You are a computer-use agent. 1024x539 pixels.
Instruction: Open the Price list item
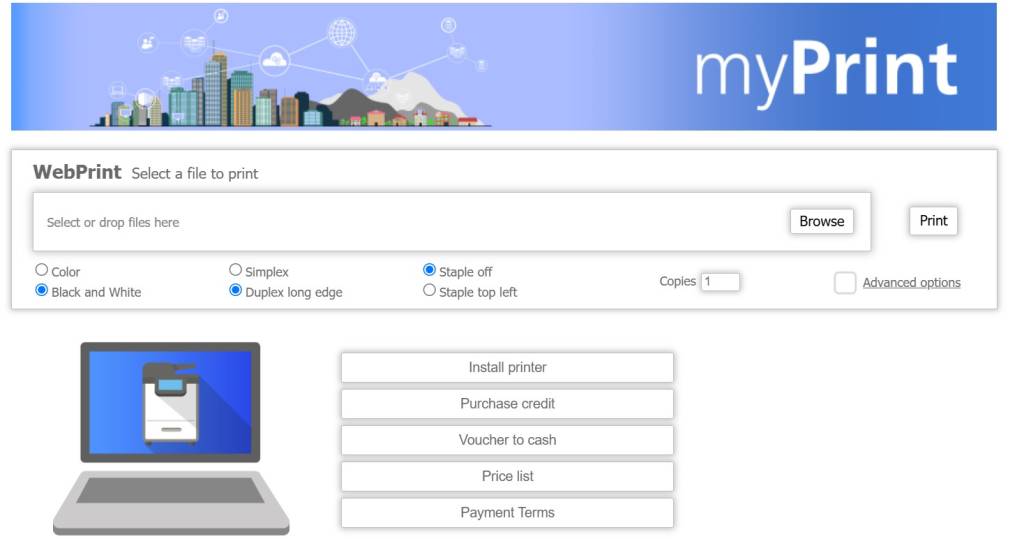point(507,476)
